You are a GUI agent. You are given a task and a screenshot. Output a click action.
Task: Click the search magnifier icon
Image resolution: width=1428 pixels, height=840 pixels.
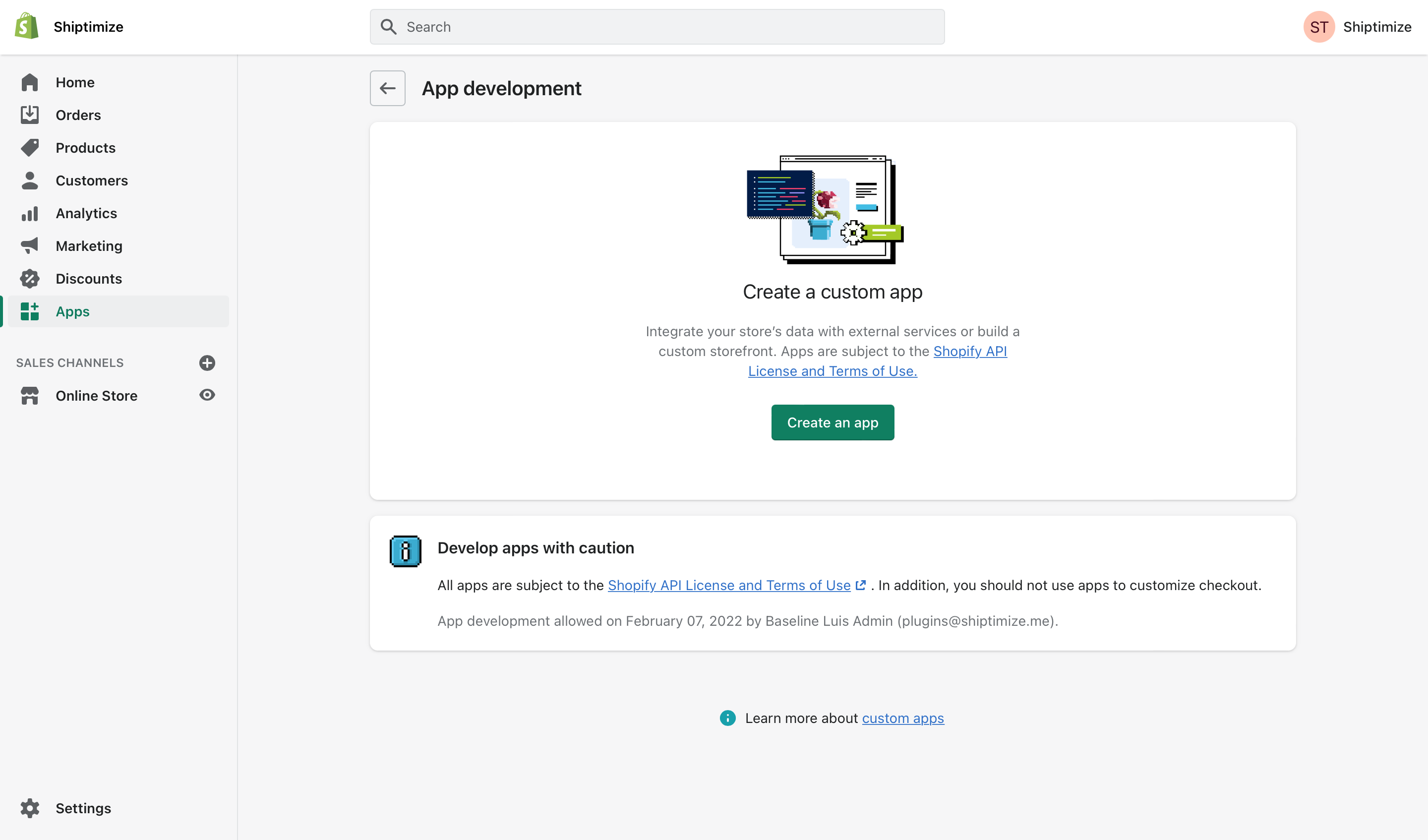pos(388,27)
